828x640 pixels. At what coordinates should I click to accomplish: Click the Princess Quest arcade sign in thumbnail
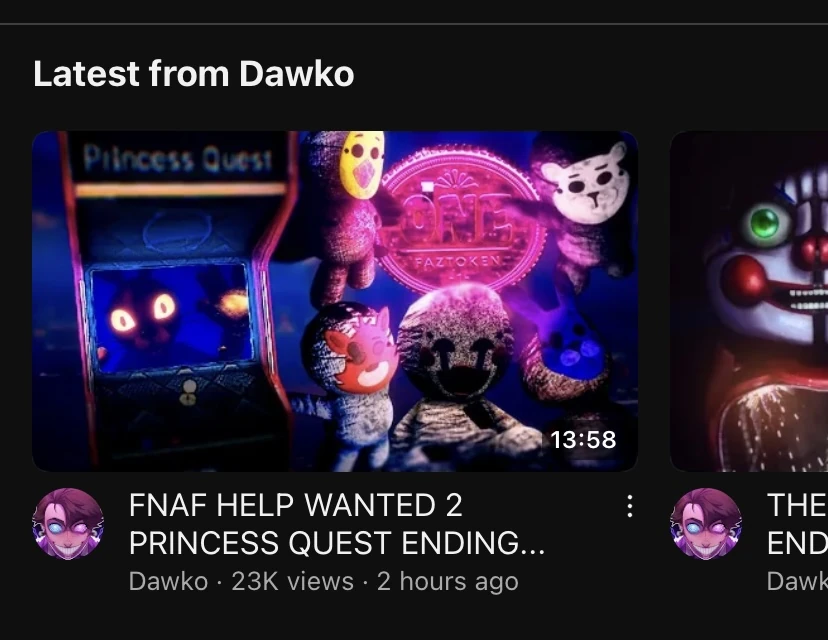pyautogui.click(x=177, y=157)
